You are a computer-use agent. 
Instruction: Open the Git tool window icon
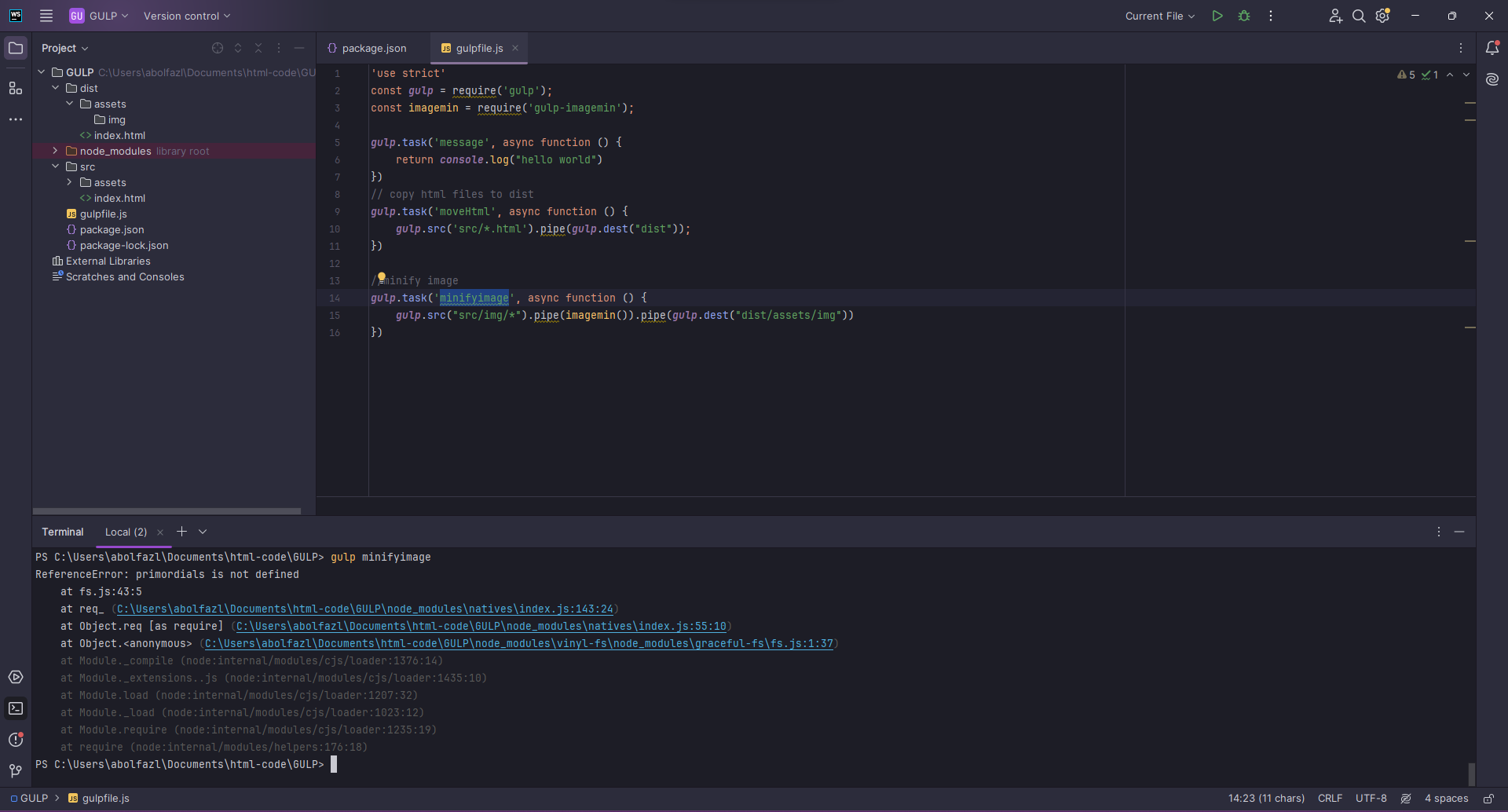pos(16,771)
